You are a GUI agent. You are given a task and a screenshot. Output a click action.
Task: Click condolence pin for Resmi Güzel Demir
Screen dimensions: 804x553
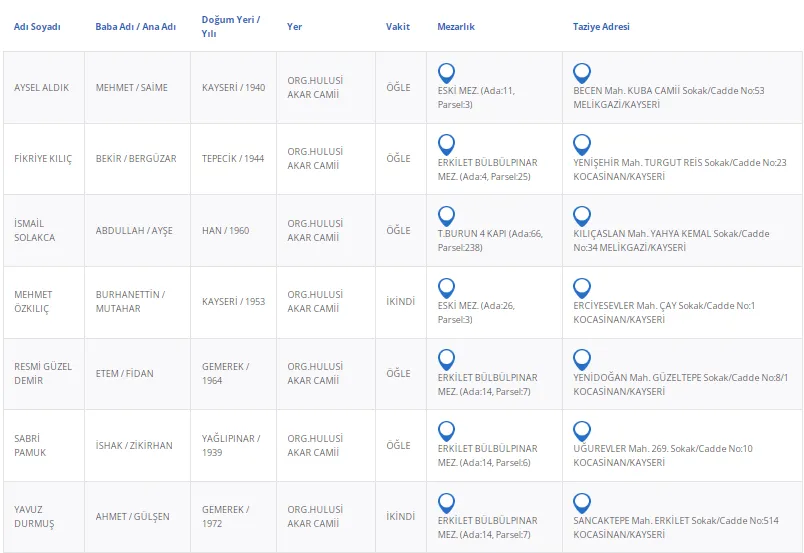click(x=581, y=360)
